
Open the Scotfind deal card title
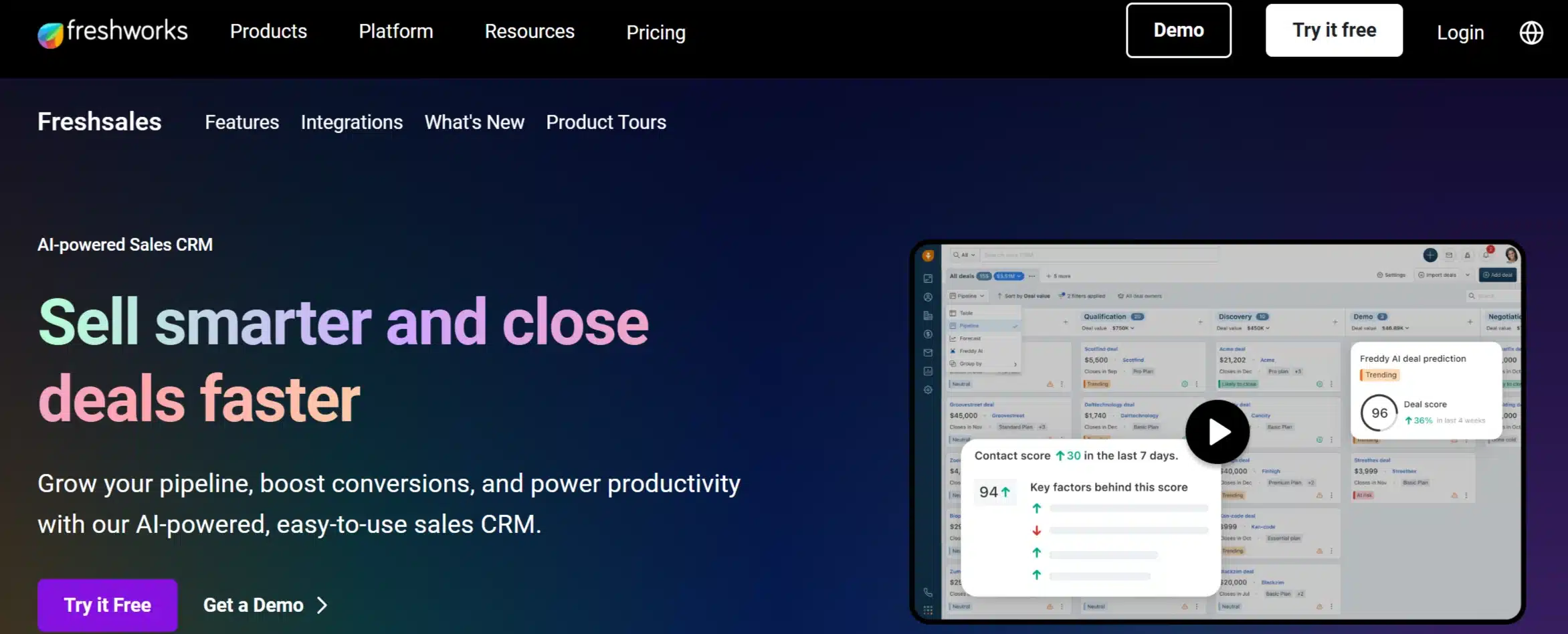[1101, 349]
